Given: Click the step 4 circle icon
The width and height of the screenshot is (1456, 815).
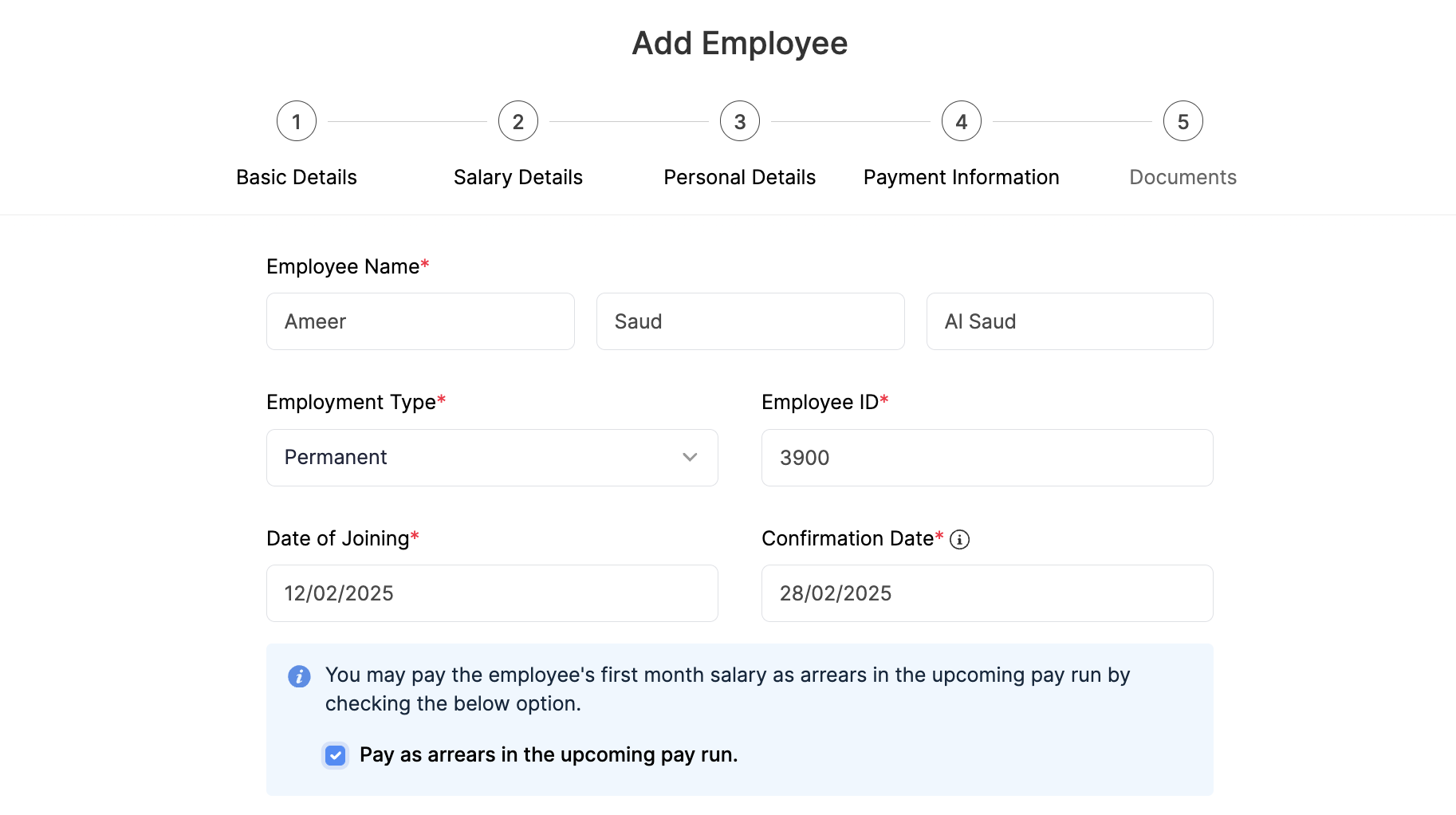Looking at the screenshot, I should point(961,120).
